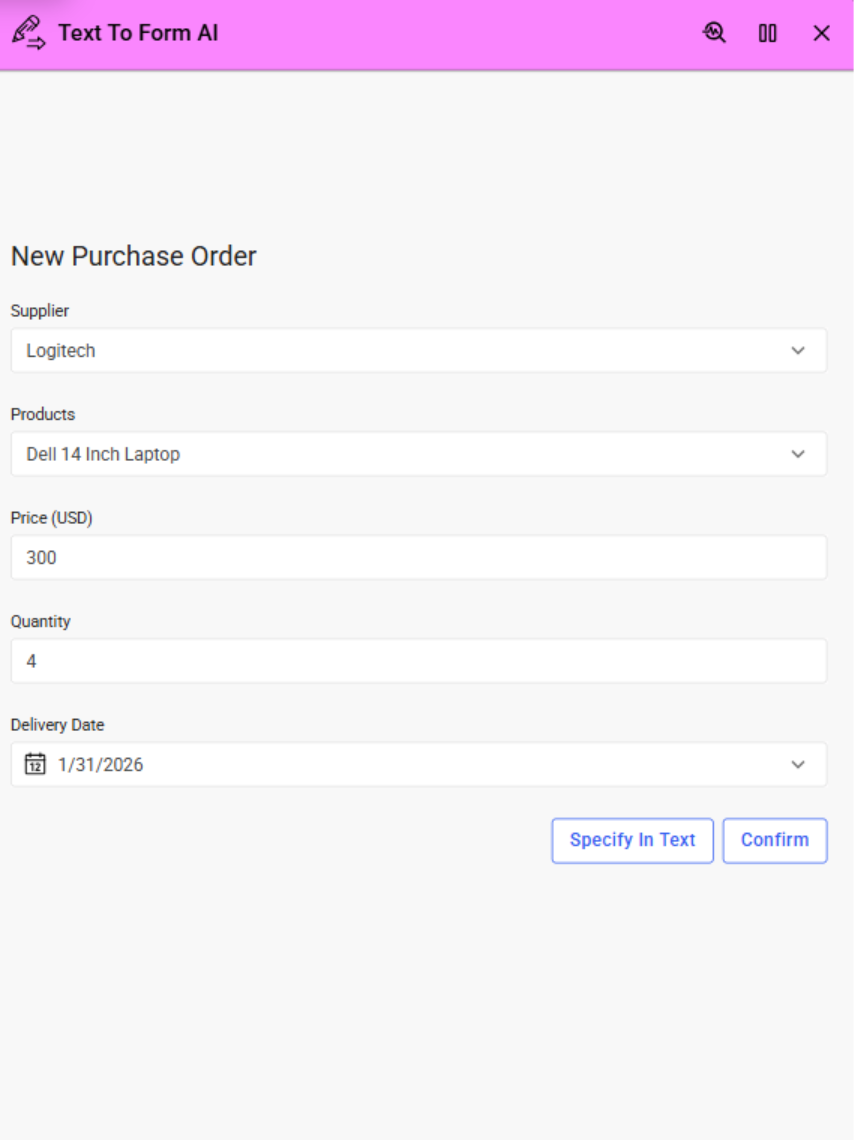Expand the Products dropdown chevron
855x1140 pixels.
798,454
